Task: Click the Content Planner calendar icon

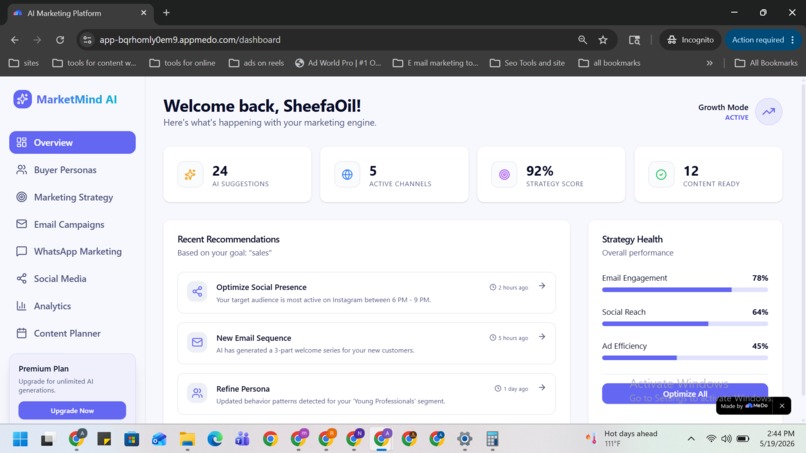Action: (21, 333)
